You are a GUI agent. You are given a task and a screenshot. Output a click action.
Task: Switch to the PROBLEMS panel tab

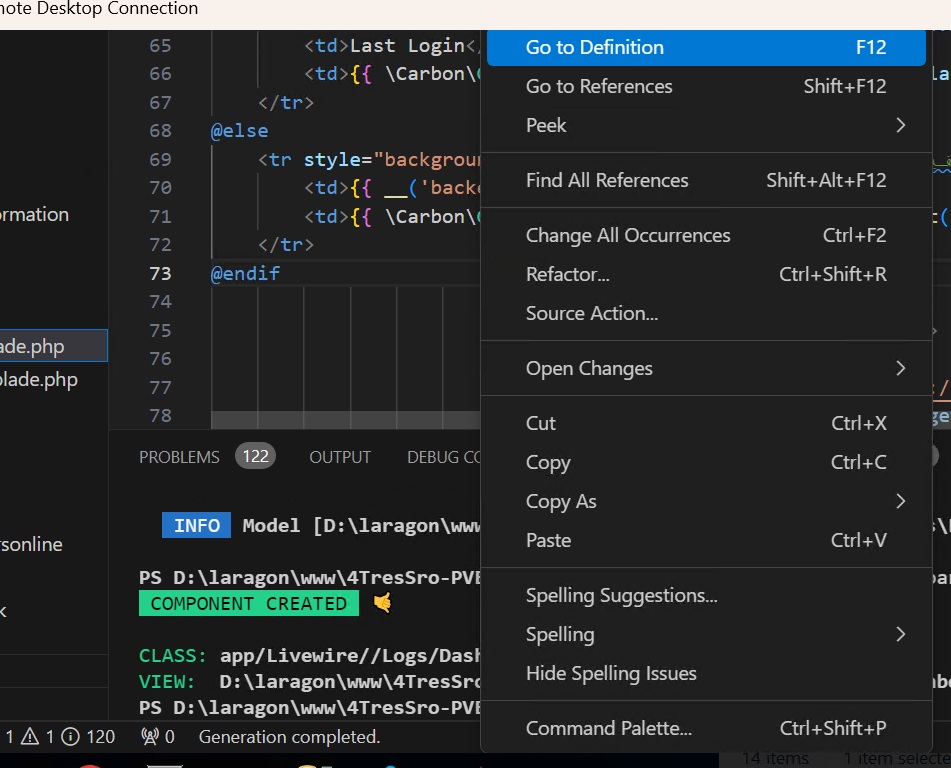click(179, 457)
